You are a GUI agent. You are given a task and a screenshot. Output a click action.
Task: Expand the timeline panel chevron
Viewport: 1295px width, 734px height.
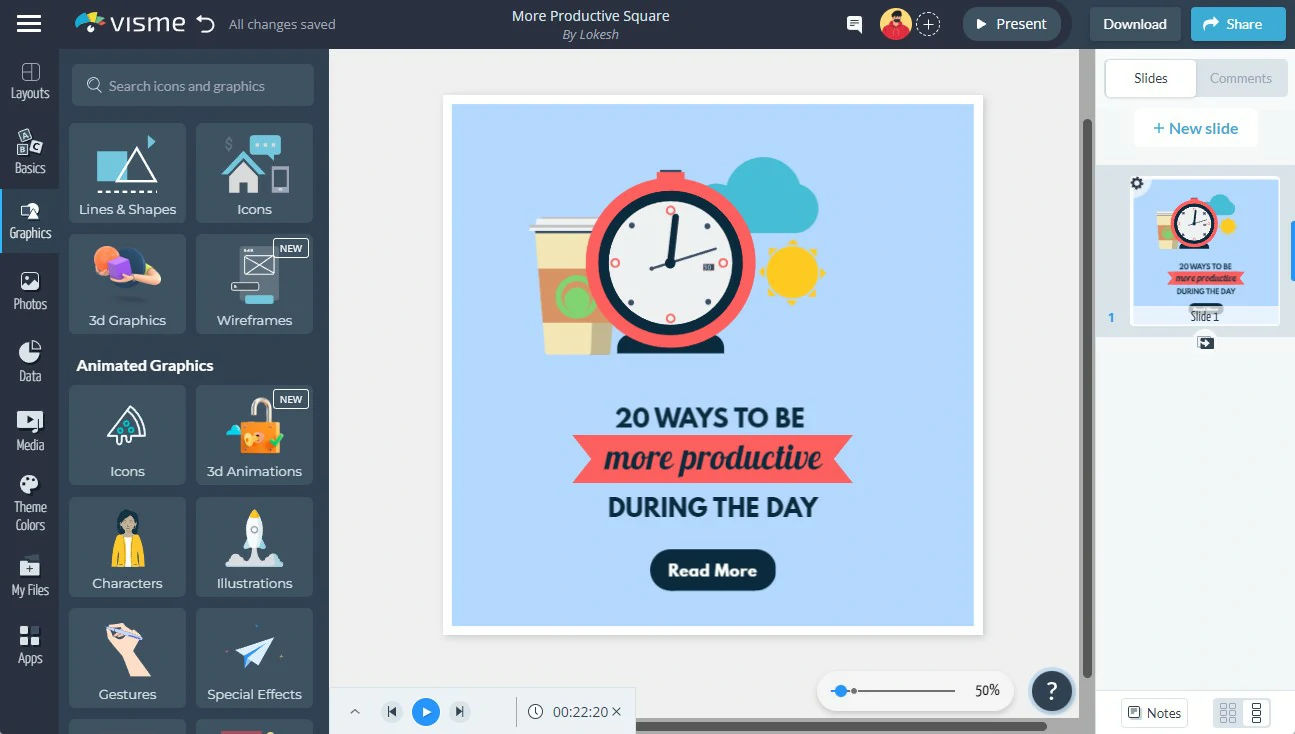pos(355,712)
